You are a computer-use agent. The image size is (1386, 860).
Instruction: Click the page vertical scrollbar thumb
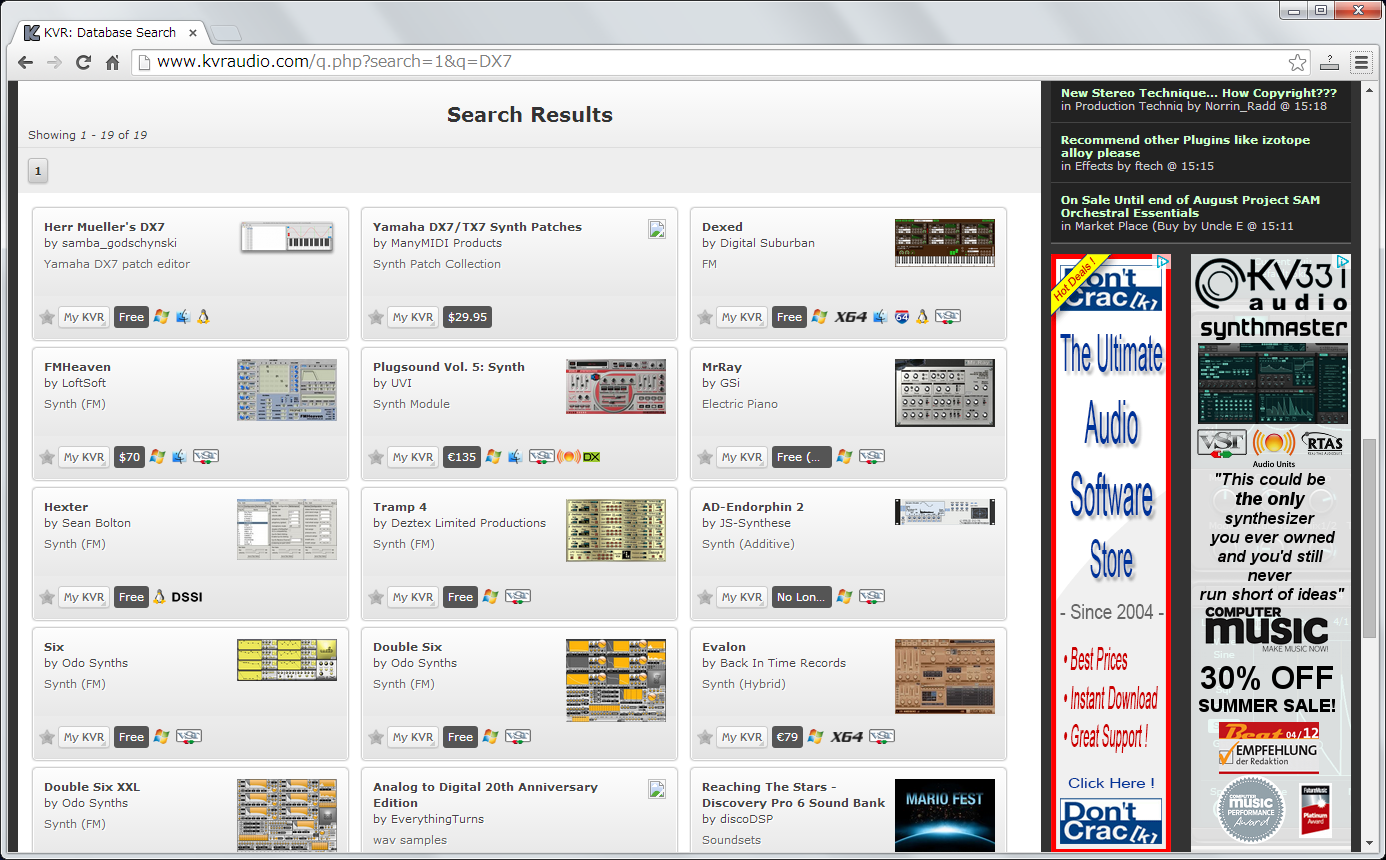(1369, 538)
